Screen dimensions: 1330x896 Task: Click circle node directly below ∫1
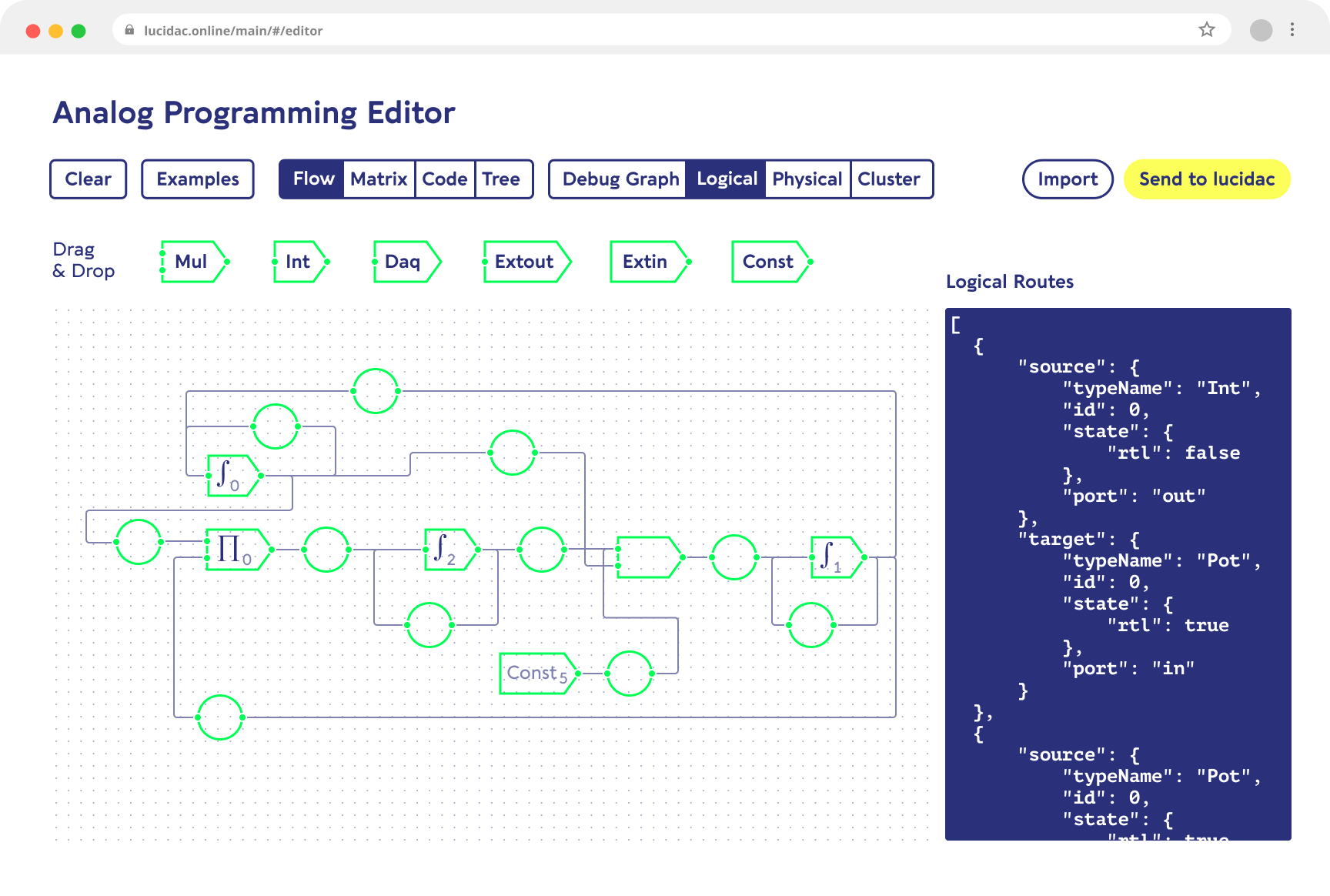pos(811,625)
